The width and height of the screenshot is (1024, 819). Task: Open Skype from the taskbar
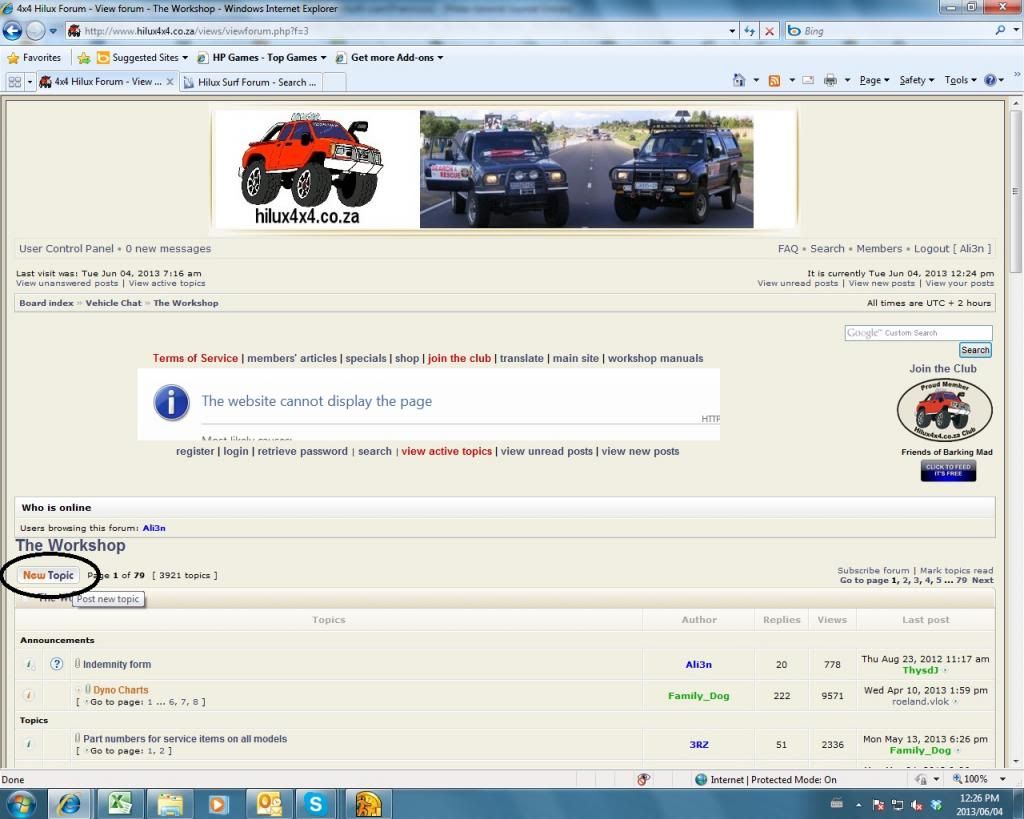pyautogui.click(x=315, y=804)
